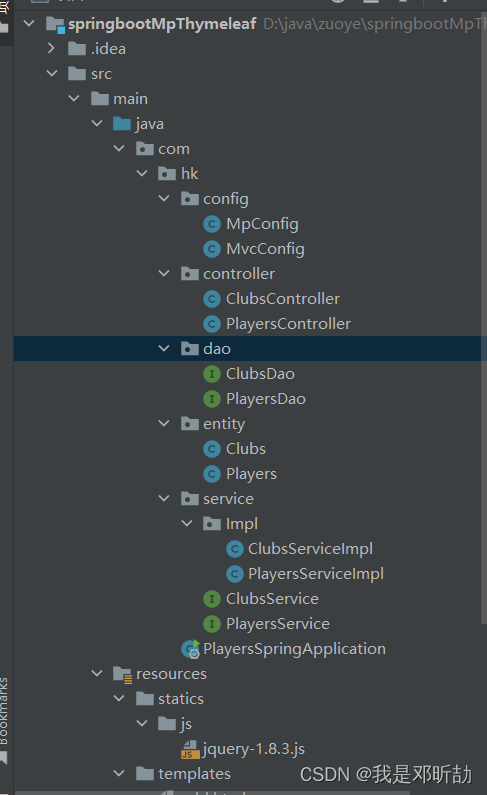The image size is (487, 795).
Task: Select the PlayersDao interface
Action: pos(266,399)
